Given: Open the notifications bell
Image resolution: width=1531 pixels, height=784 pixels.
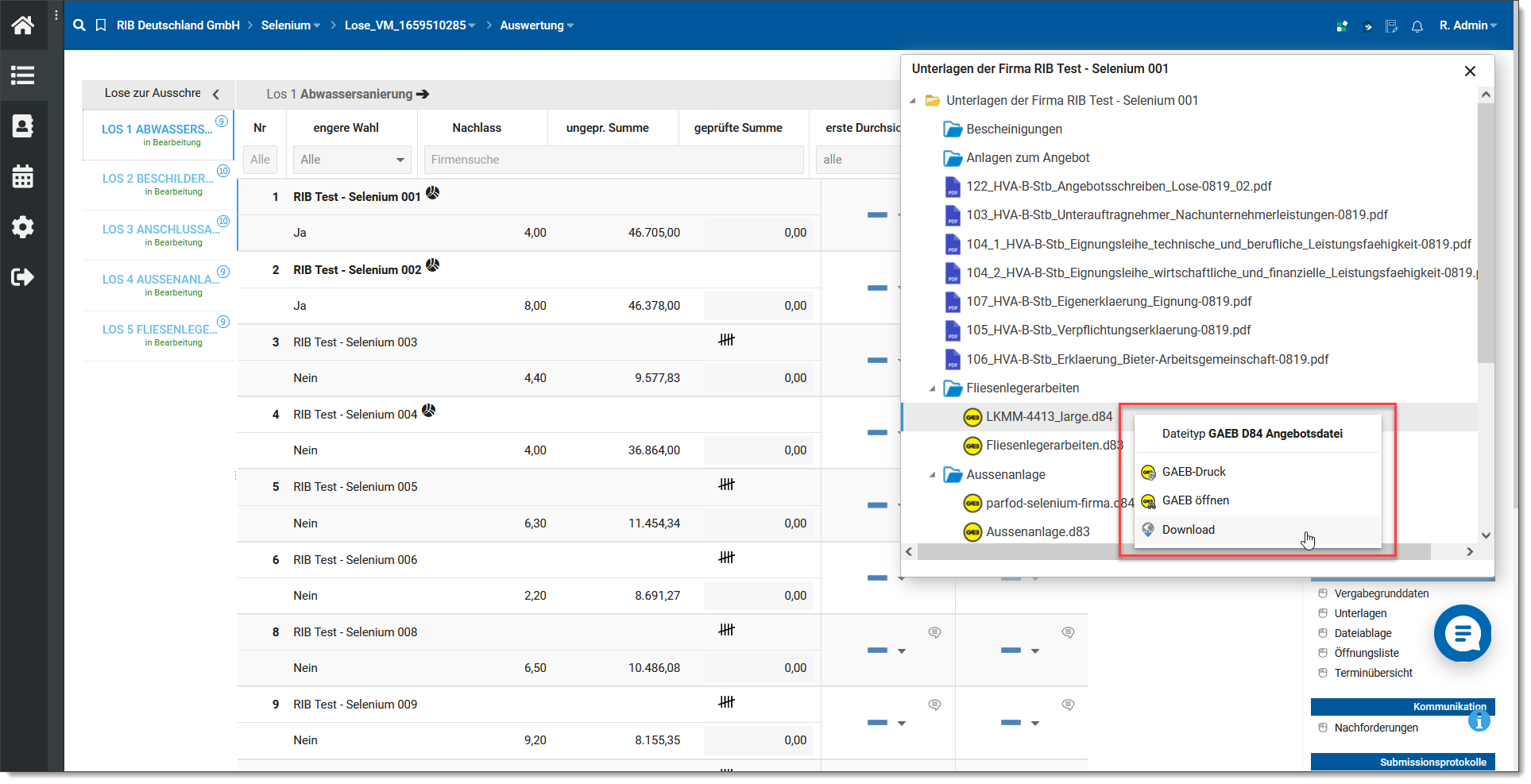Looking at the screenshot, I should pyautogui.click(x=1417, y=26).
